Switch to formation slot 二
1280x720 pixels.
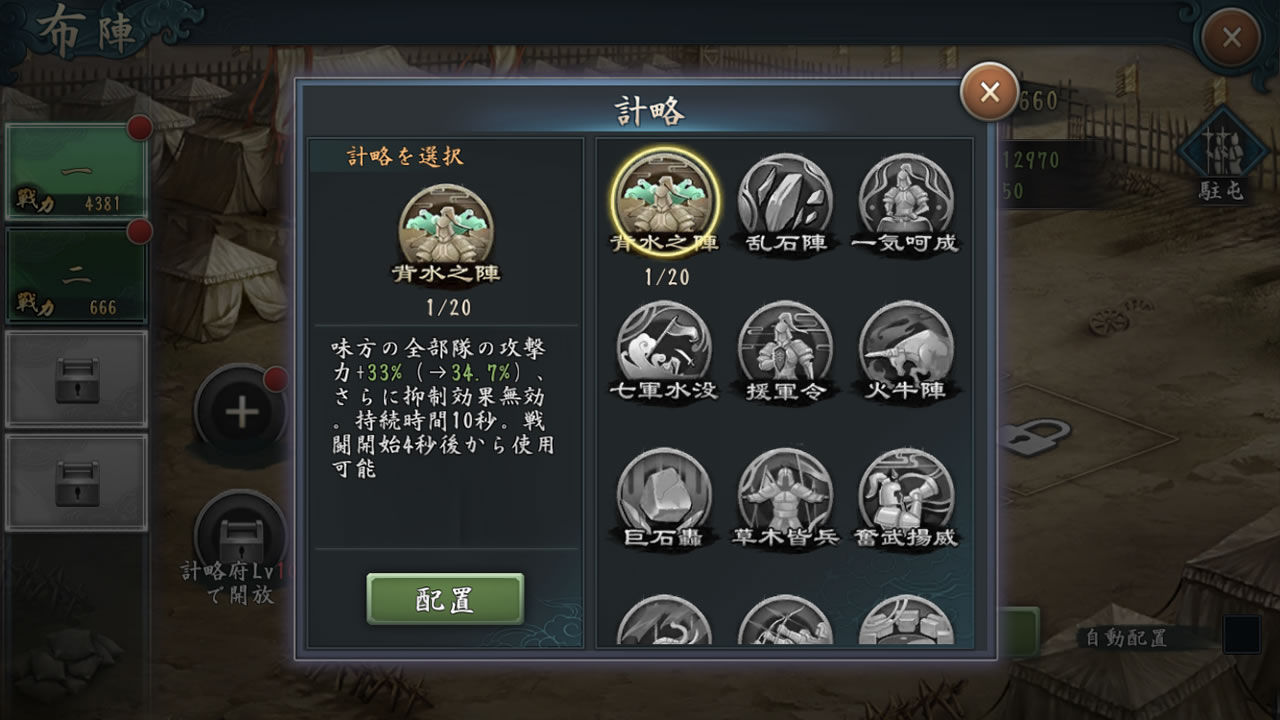(x=76, y=275)
